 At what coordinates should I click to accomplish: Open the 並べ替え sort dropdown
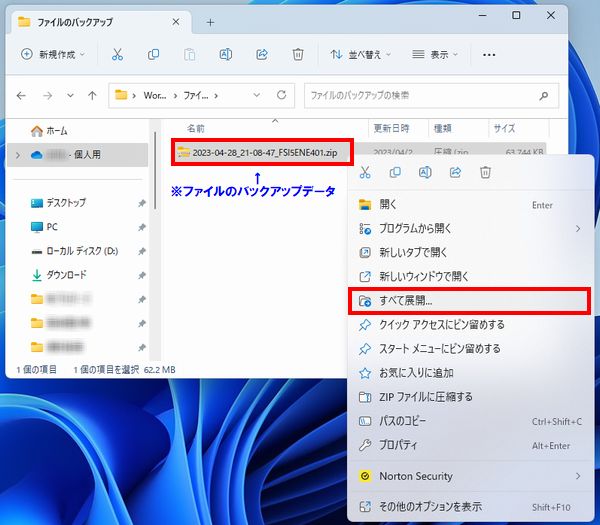[x=360, y=55]
